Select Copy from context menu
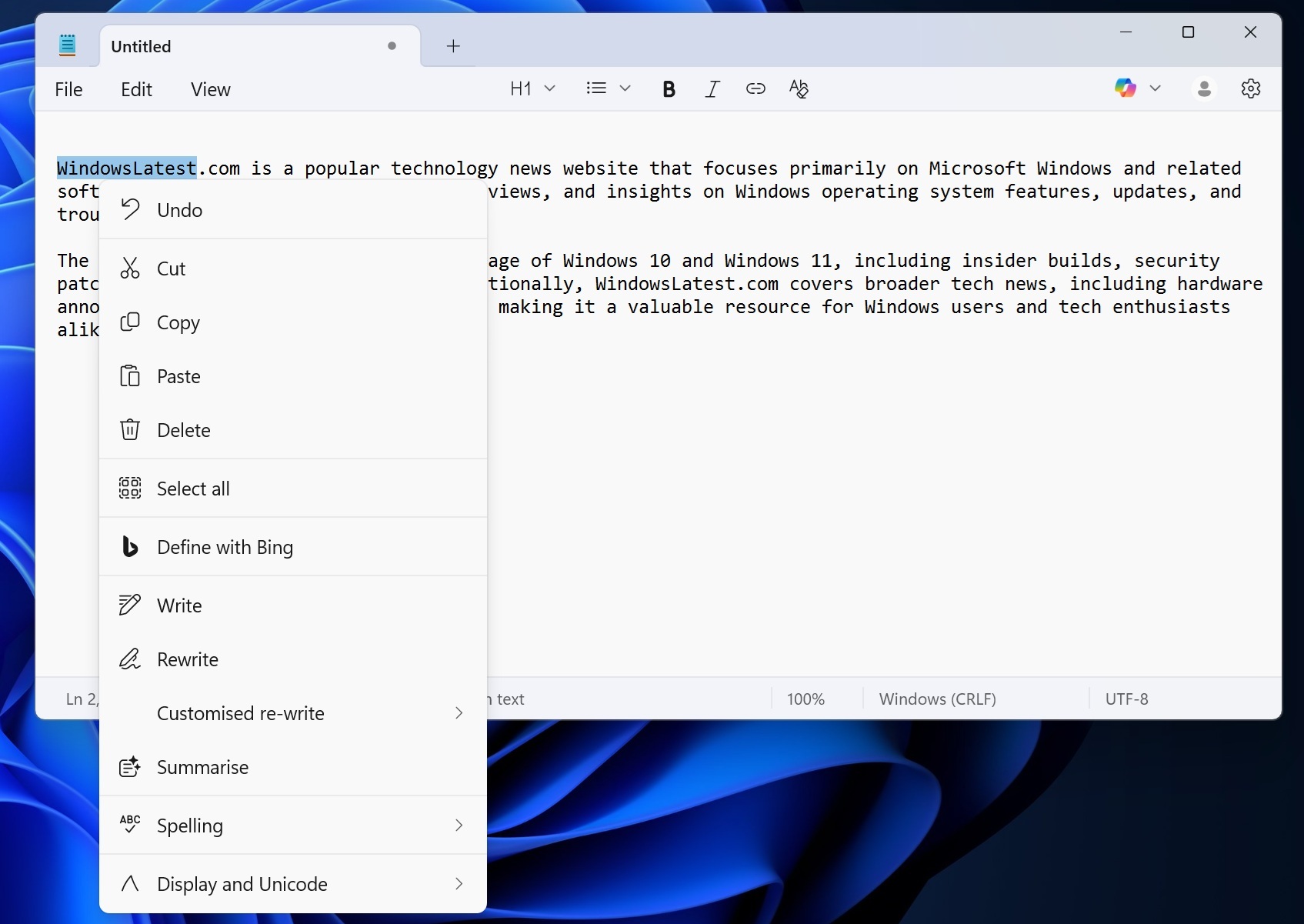Screen dimensions: 1304x924 (178, 322)
